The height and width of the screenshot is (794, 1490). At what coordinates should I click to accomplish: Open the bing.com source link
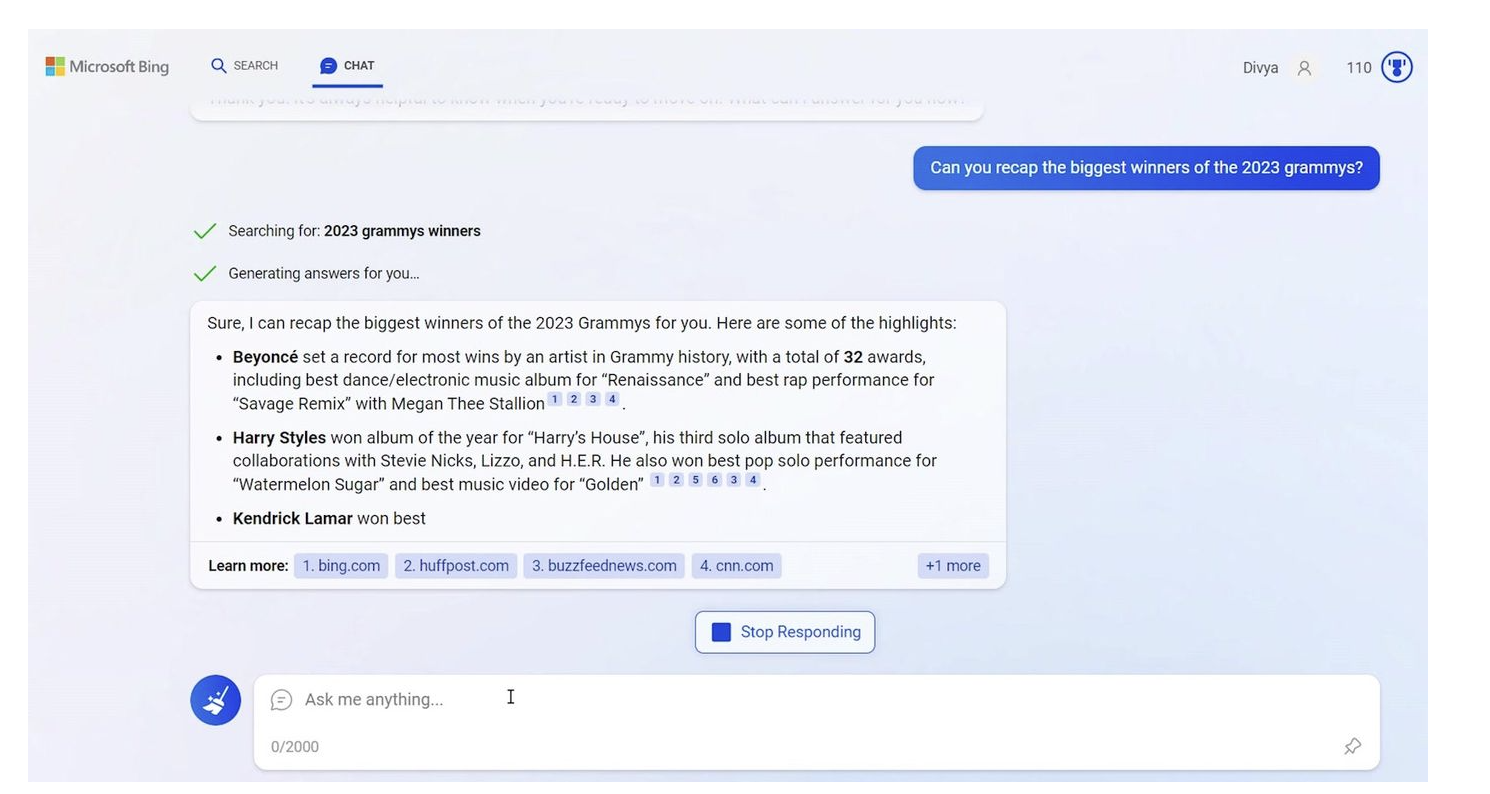[x=341, y=566]
